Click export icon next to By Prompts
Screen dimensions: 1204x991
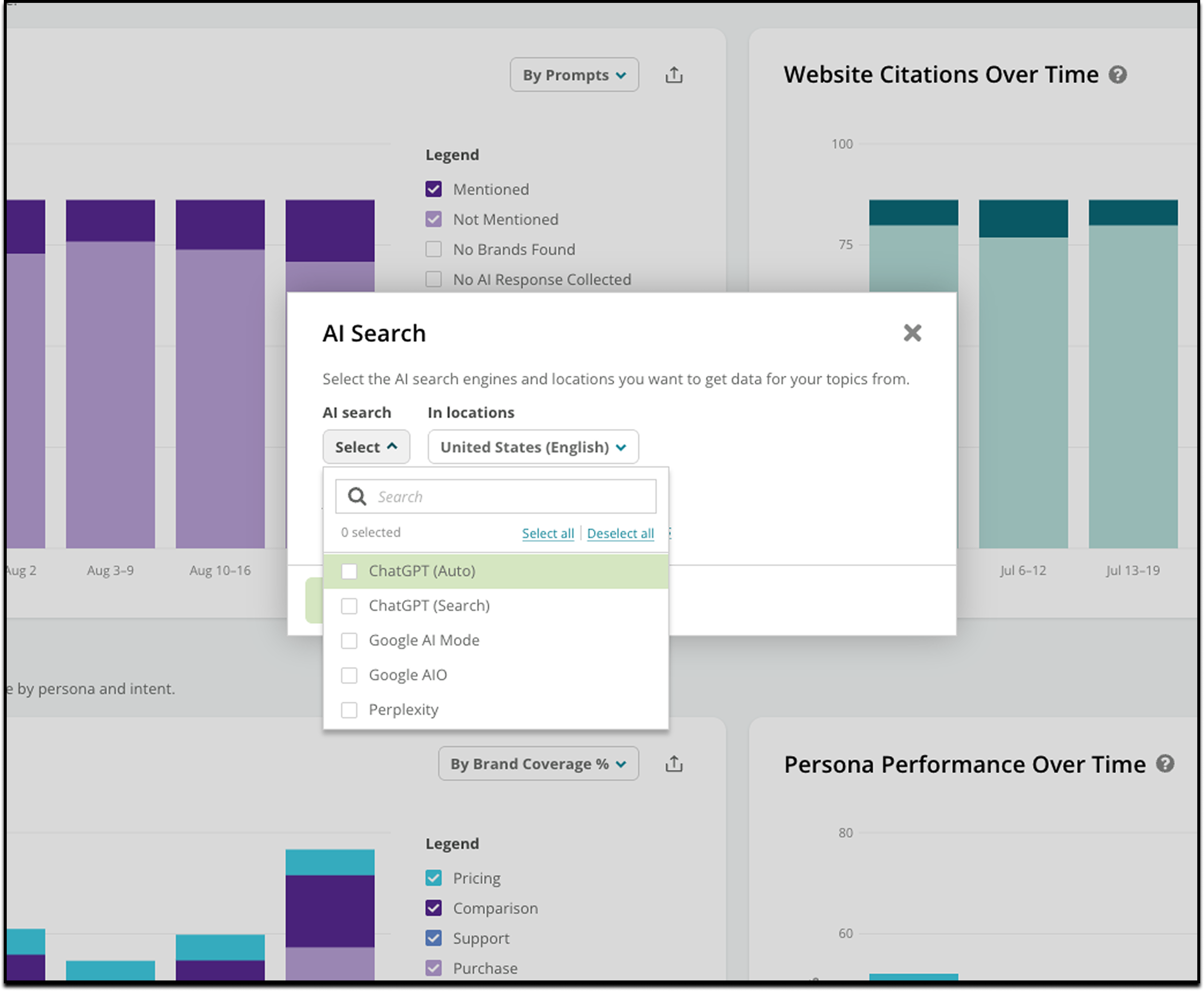[674, 75]
